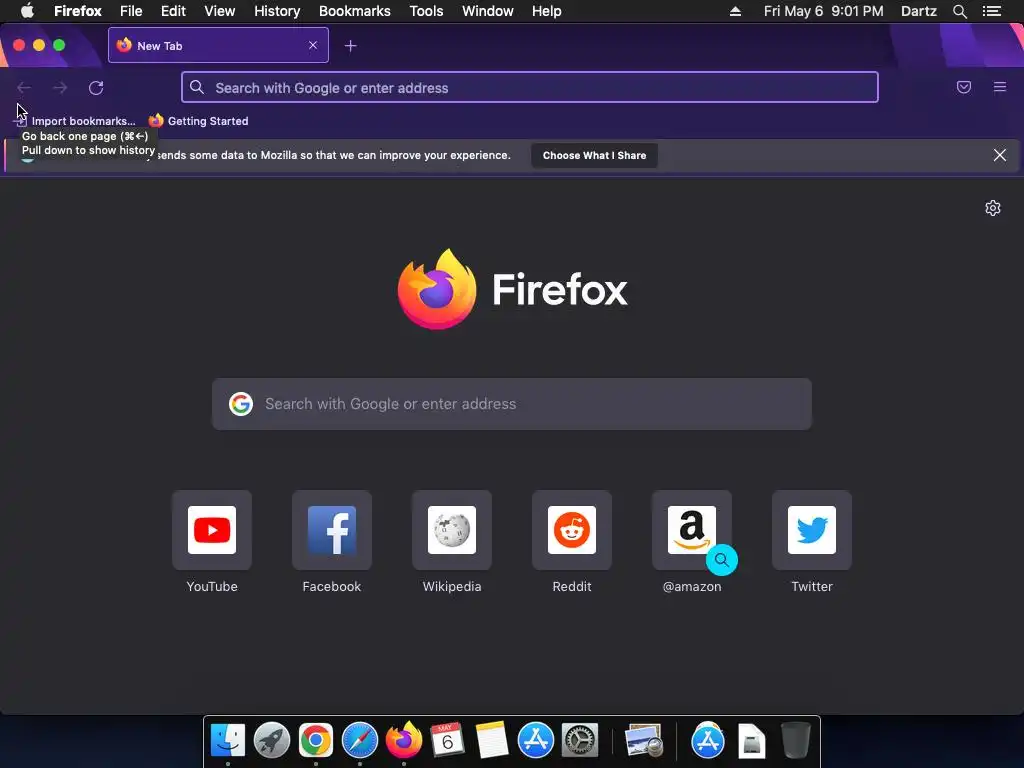Image resolution: width=1024 pixels, height=768 pixels.
Task: Focus the top address bar field
Action: (x=530, y=88)
